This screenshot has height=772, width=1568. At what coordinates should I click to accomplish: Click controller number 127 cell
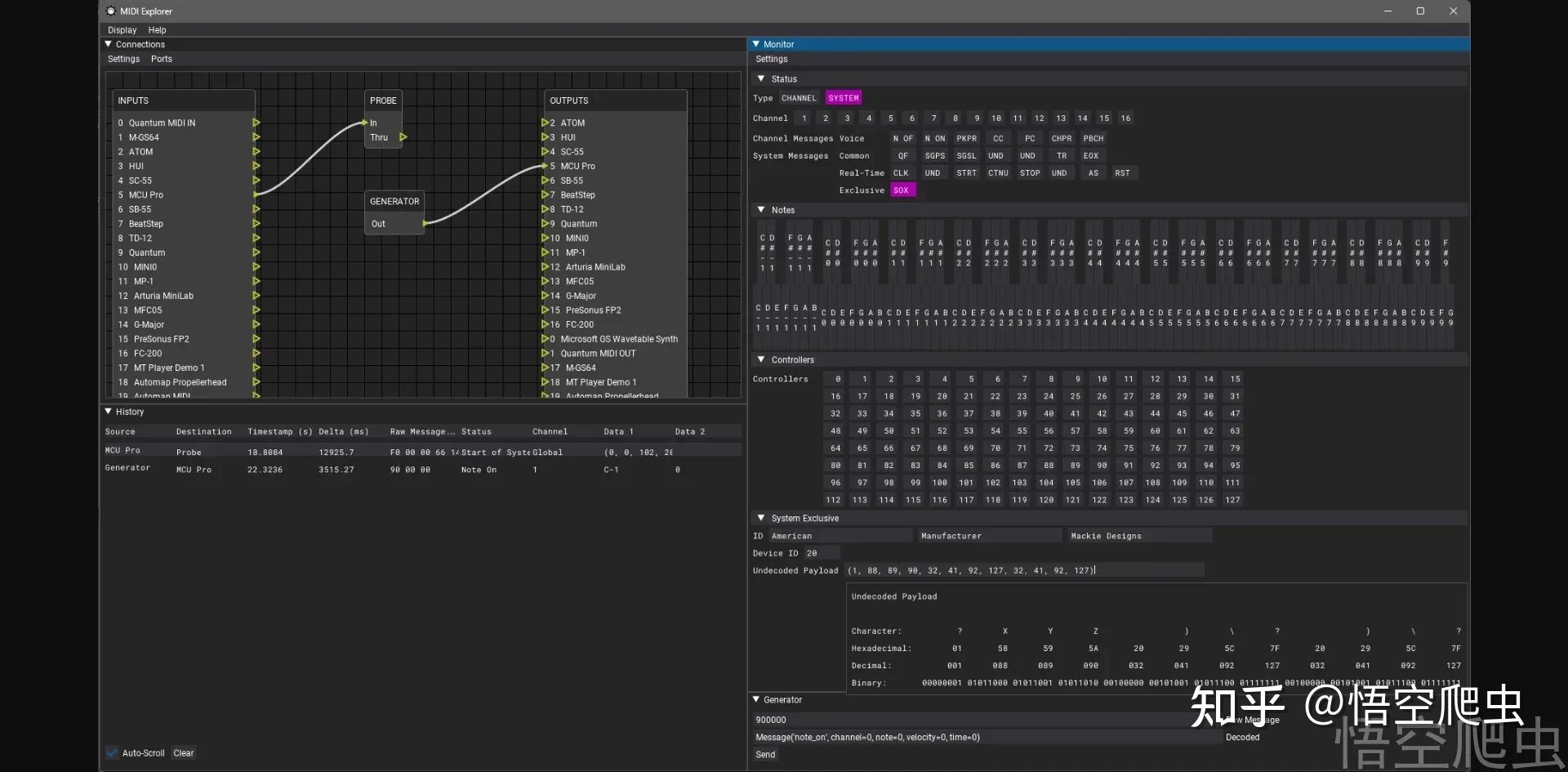pos(1232,499)
